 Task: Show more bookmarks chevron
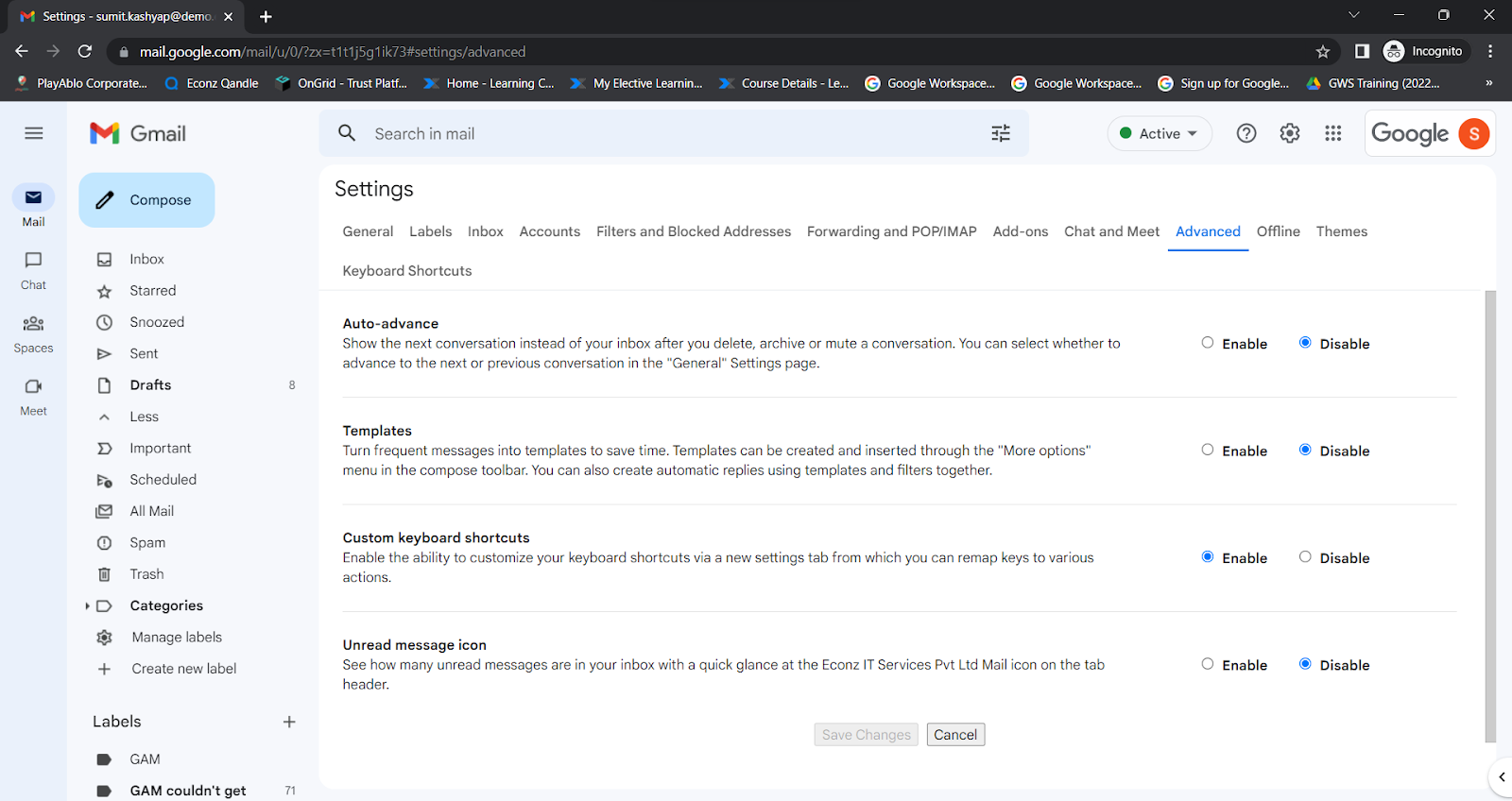pyautogui.click(x=1489, y=83)
